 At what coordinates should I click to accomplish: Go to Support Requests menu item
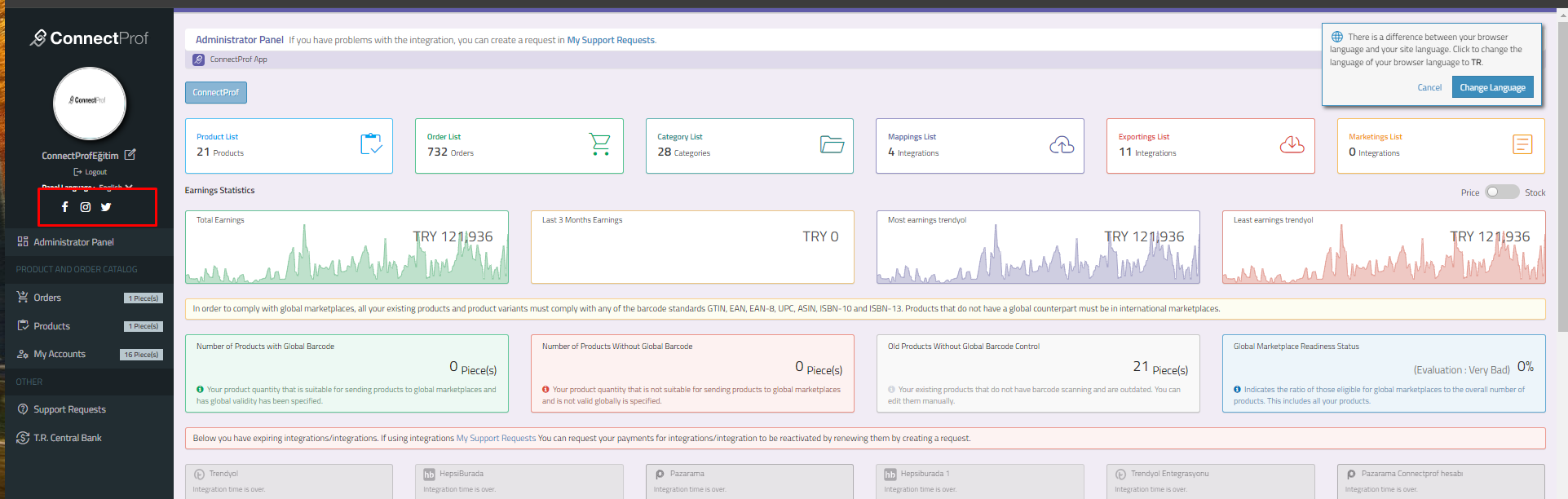click(x=69, y=409)
